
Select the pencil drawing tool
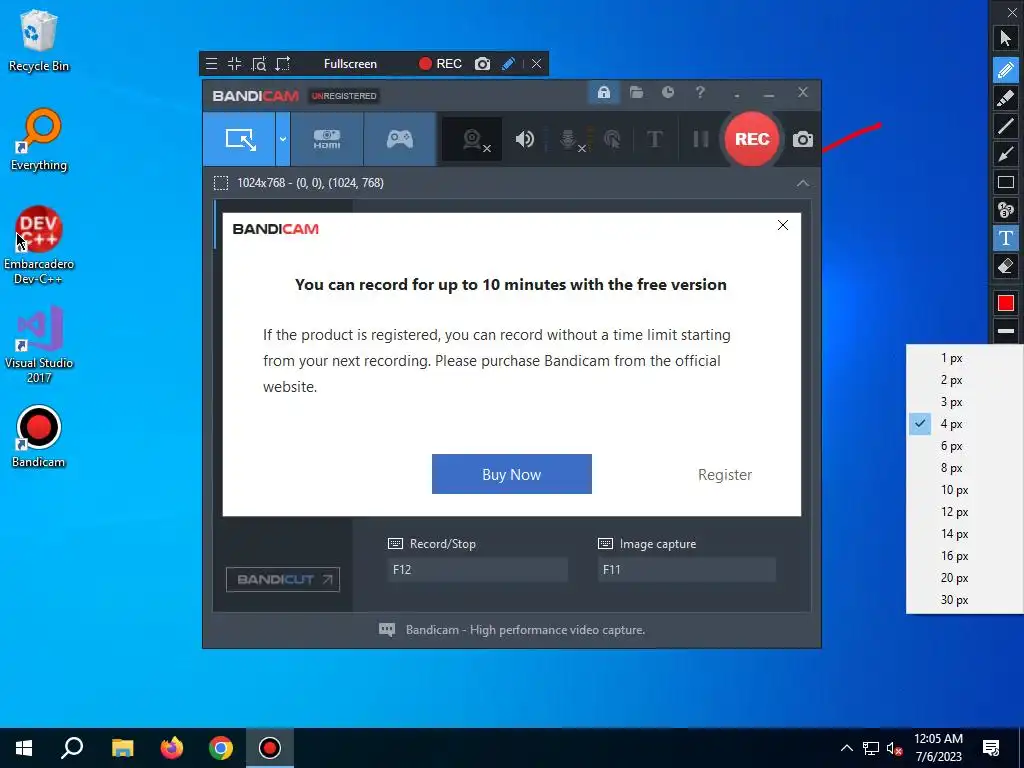coord(1006,69)
